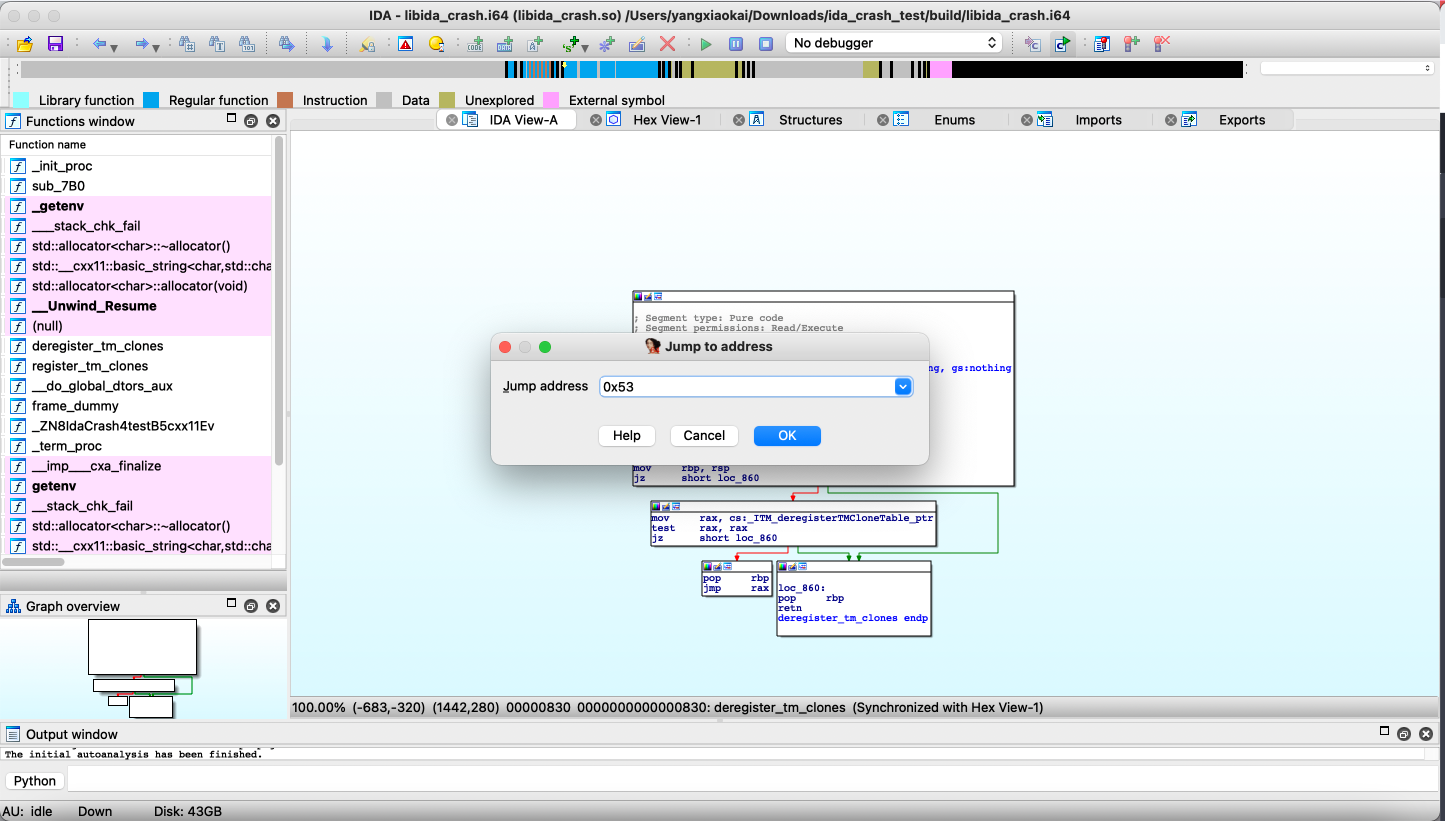Click the red X delete toolbar icon
This screenshot has width=1445, height=821.
coord(667,44)
